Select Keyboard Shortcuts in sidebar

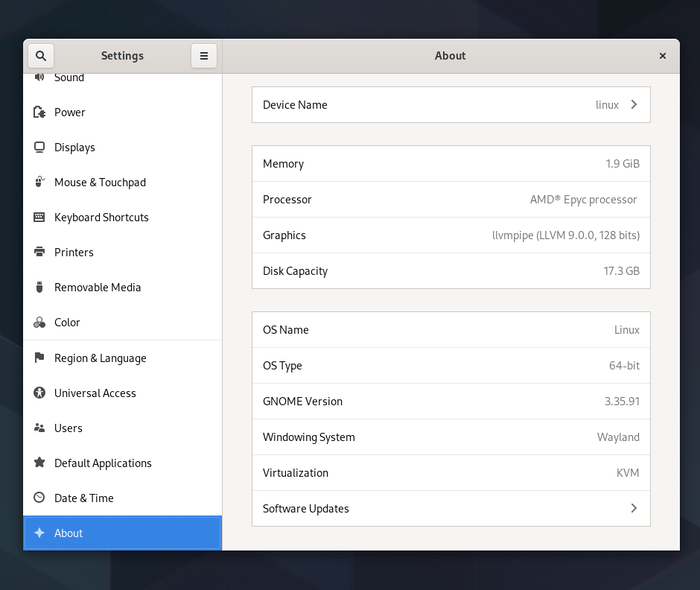click(122, 217)
